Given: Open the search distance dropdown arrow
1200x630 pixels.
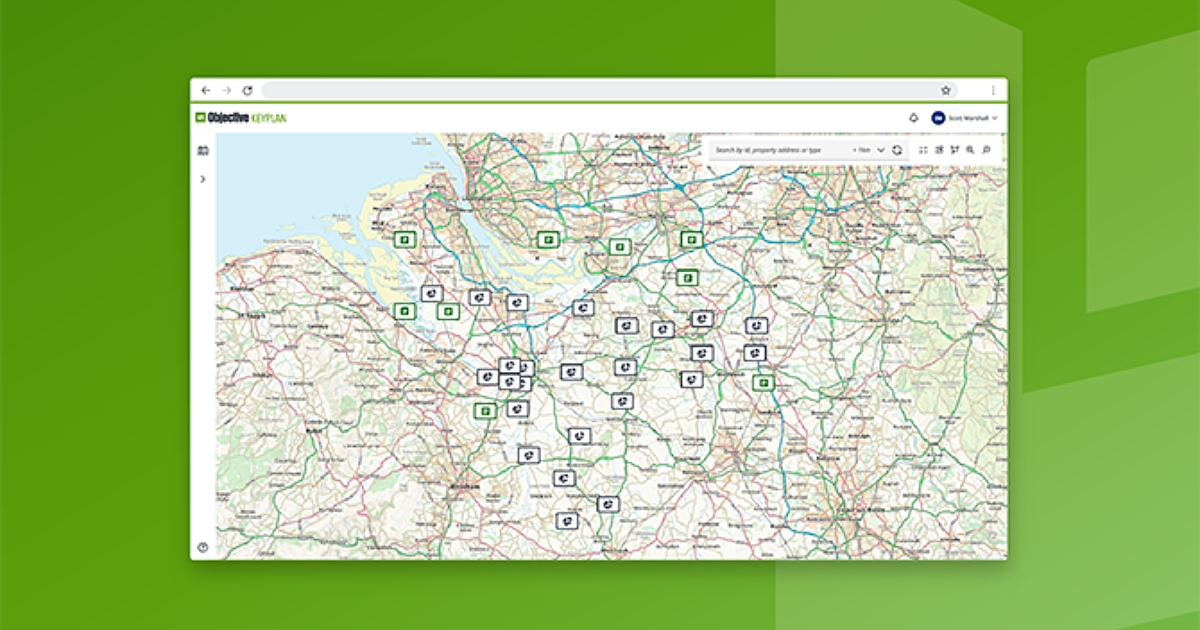Looking at the screenshot, I should [x=881, y=150].
